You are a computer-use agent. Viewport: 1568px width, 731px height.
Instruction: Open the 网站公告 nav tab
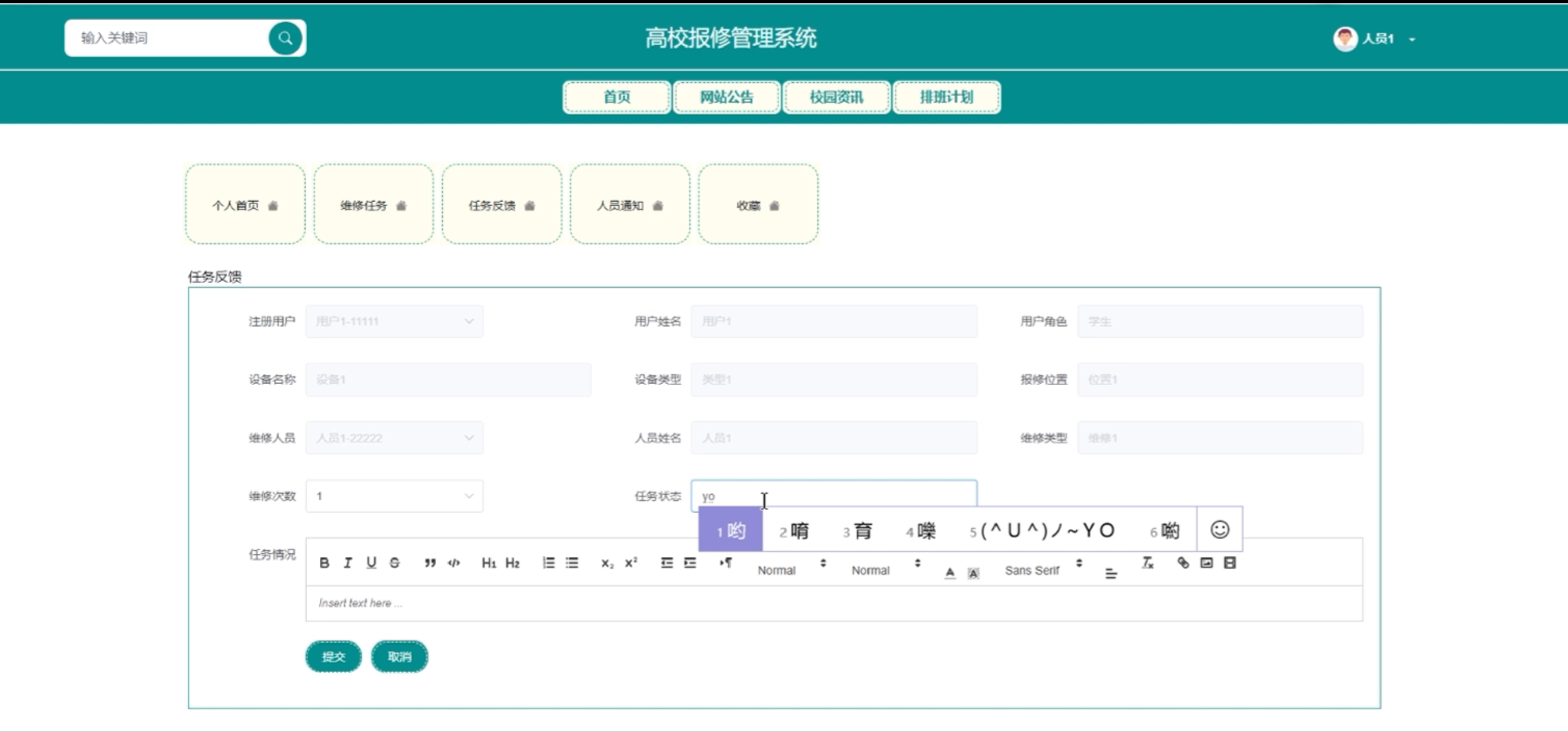726,97
